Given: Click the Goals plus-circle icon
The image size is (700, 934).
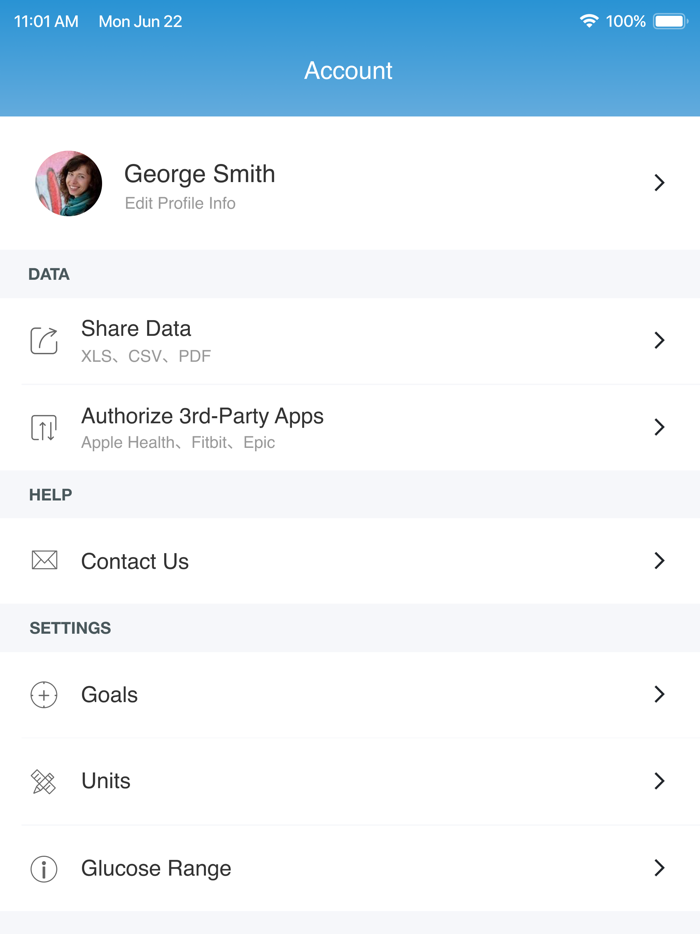Looking at the screenshot, I should click(x=44, y=694).
